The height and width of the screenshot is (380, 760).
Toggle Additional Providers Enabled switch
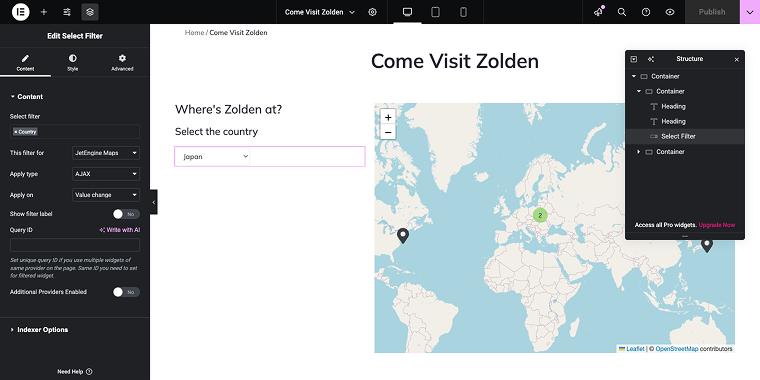click(x=126, y=292)
